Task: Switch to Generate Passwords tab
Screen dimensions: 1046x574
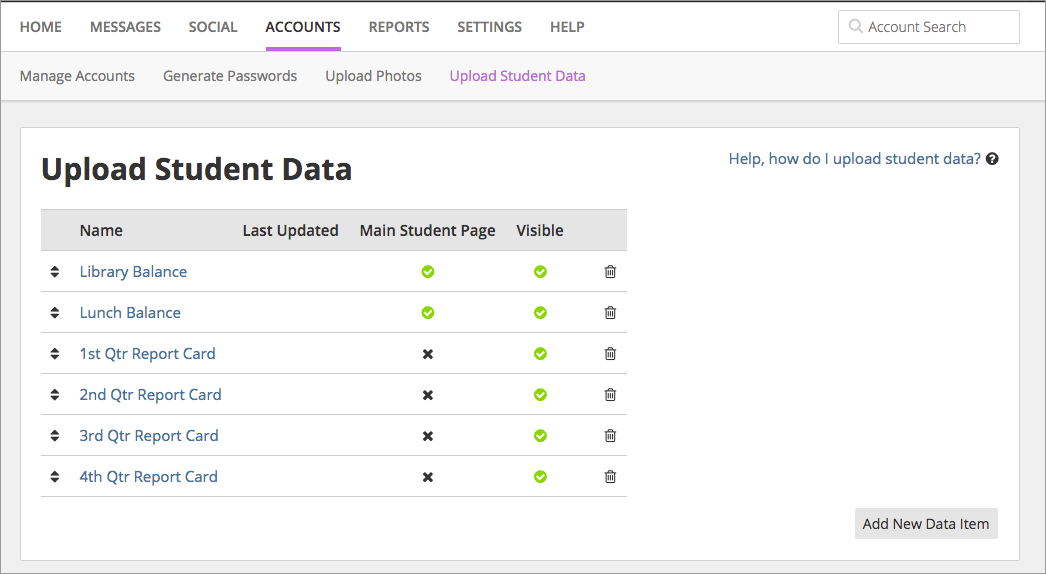Action: [x=230, y=76]
